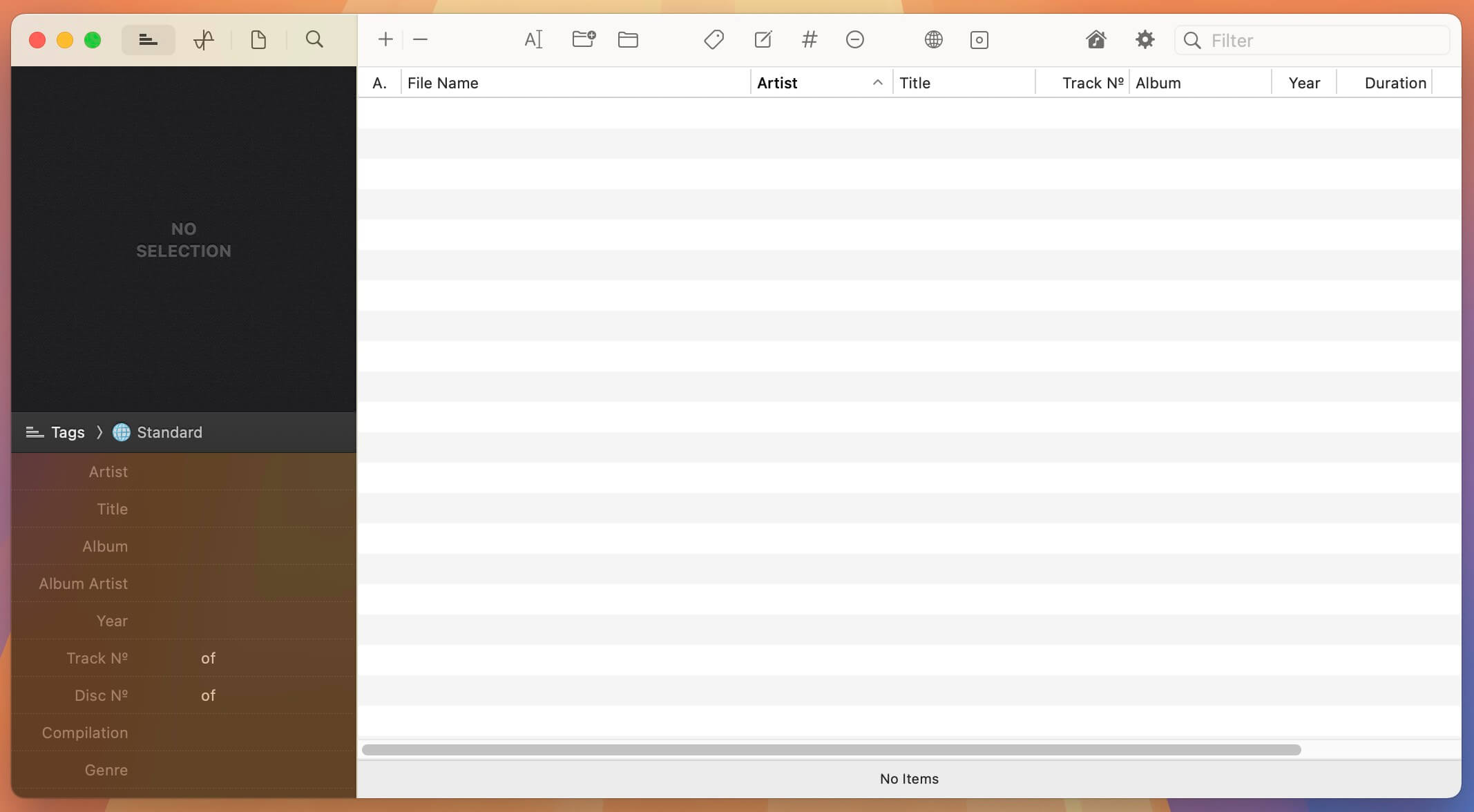Click the track numbering hash icon
The height and width of the screenshot is (812, 1474).
(808, 39)
